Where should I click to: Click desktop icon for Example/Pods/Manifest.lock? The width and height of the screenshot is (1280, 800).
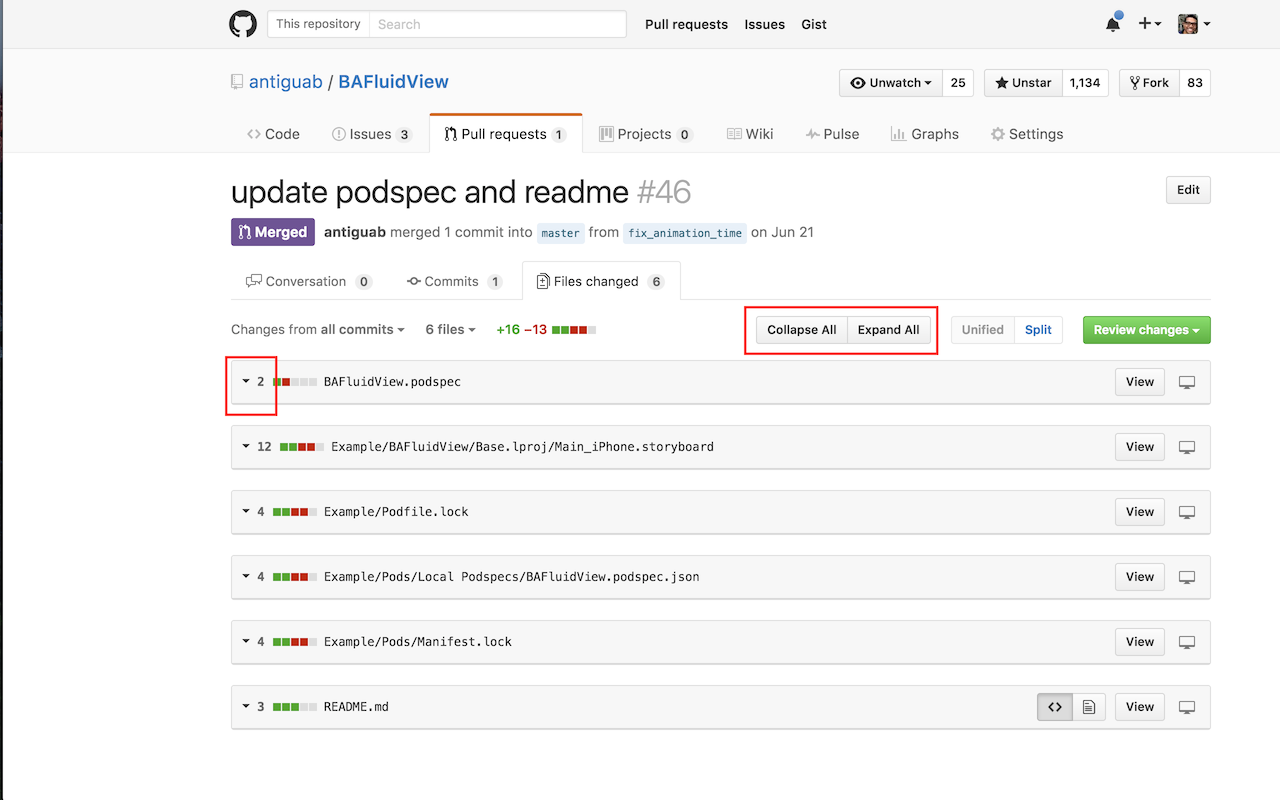pyautogui.click(x=1187, y=642)
